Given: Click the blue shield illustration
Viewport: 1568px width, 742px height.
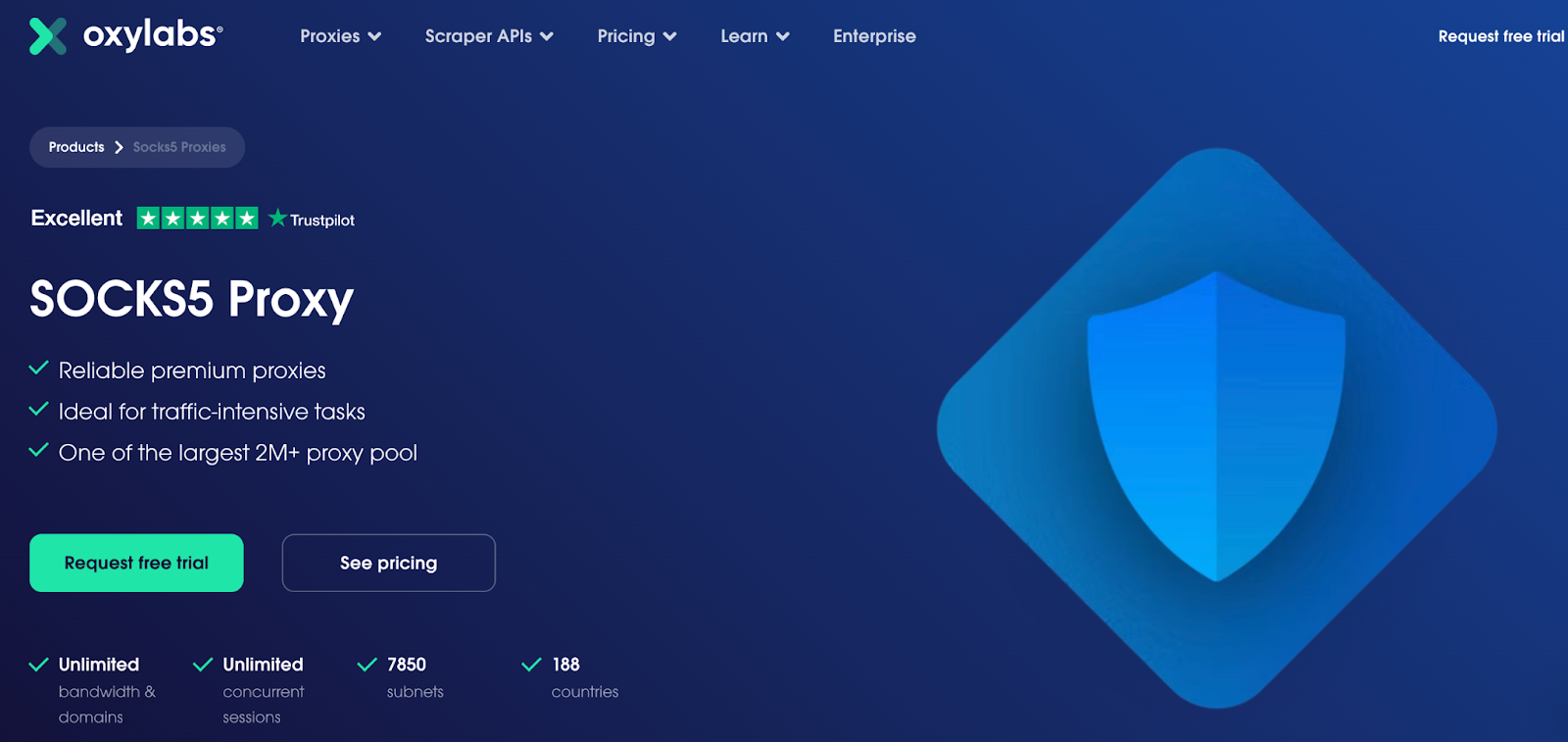Looking at the screenshot, I should click(x=1216, y=427).
